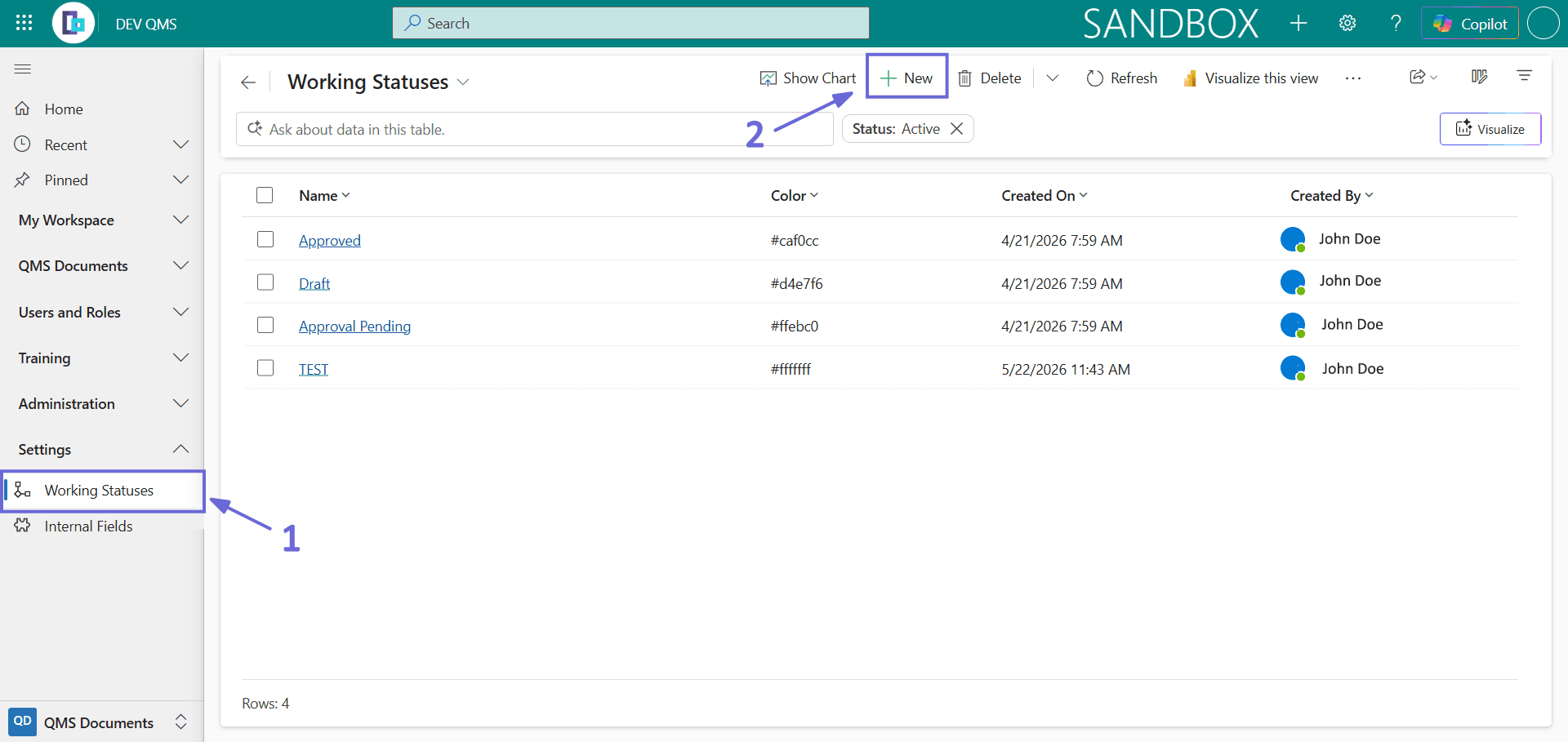
Task: Click the global Search box
Action: 630,23
